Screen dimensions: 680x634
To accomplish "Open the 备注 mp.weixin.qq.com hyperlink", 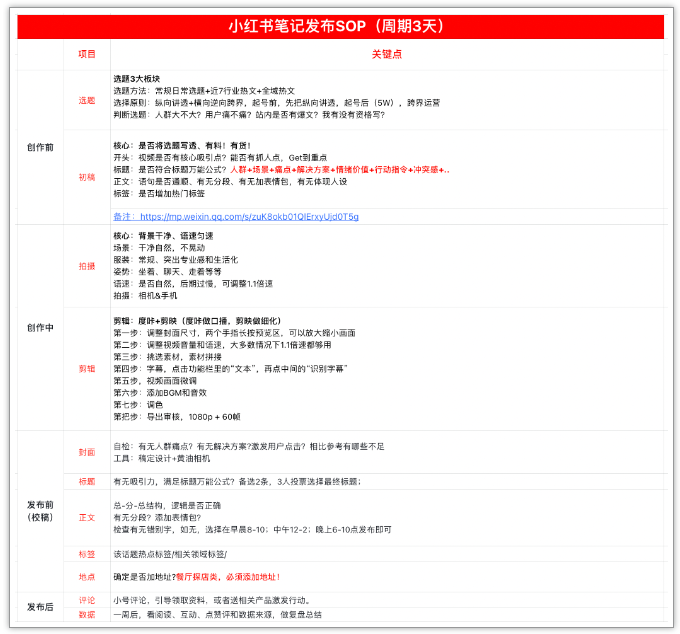I will coord(236,216).
